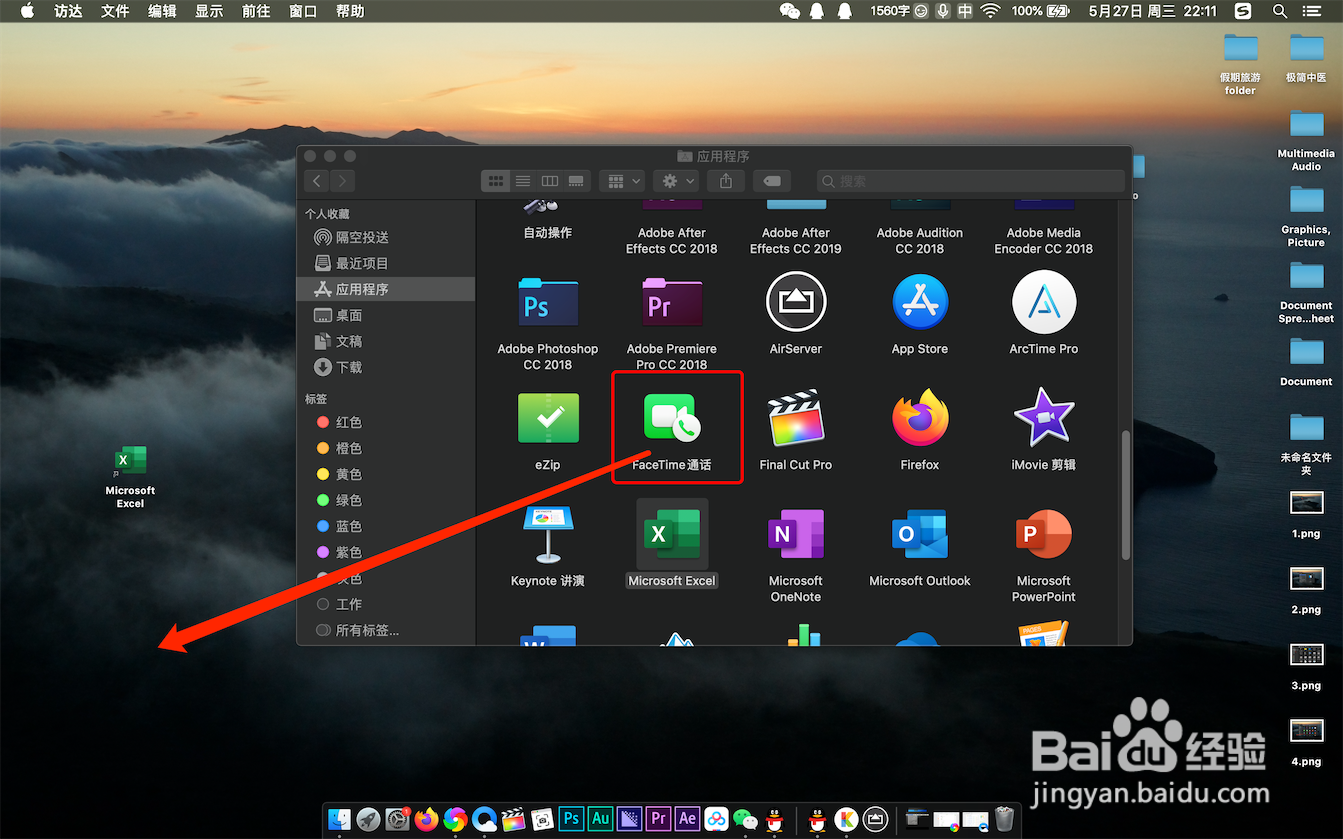Click the 搜索 search field in Finder

click(x=970, y=181)
